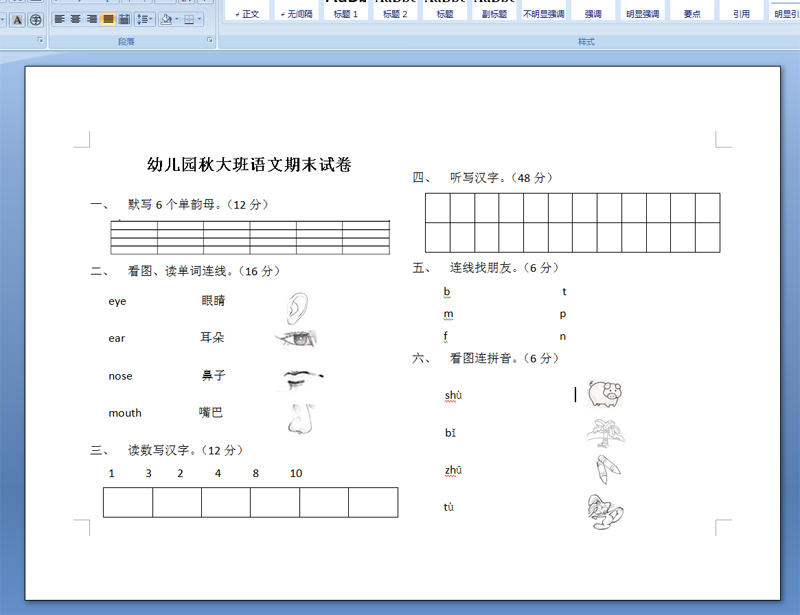Align paragraph text to the left
The width and height of the screenshot is (800, 615).
[x=60, y=19]
